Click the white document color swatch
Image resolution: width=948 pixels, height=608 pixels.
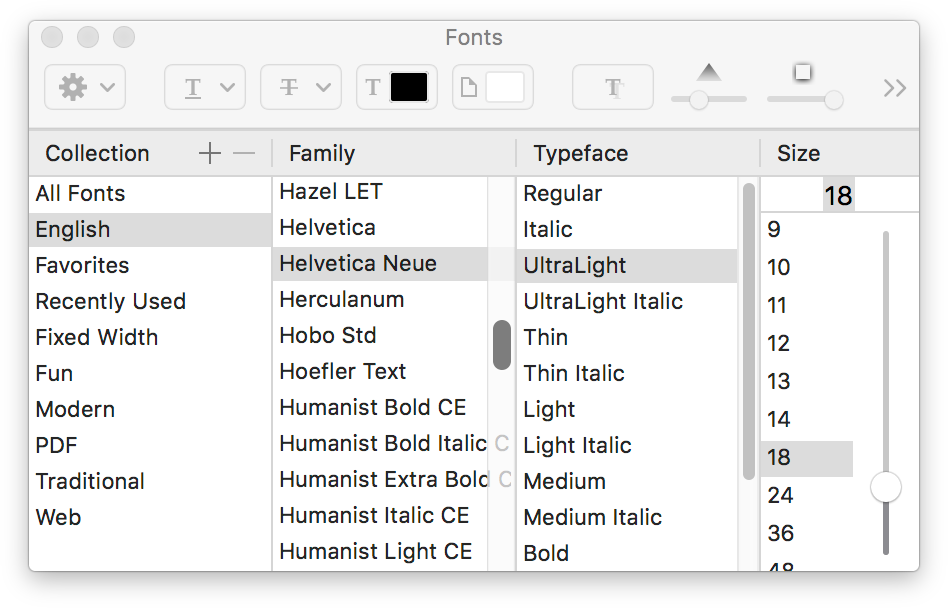pyautogui.click(x=505, y=88)
